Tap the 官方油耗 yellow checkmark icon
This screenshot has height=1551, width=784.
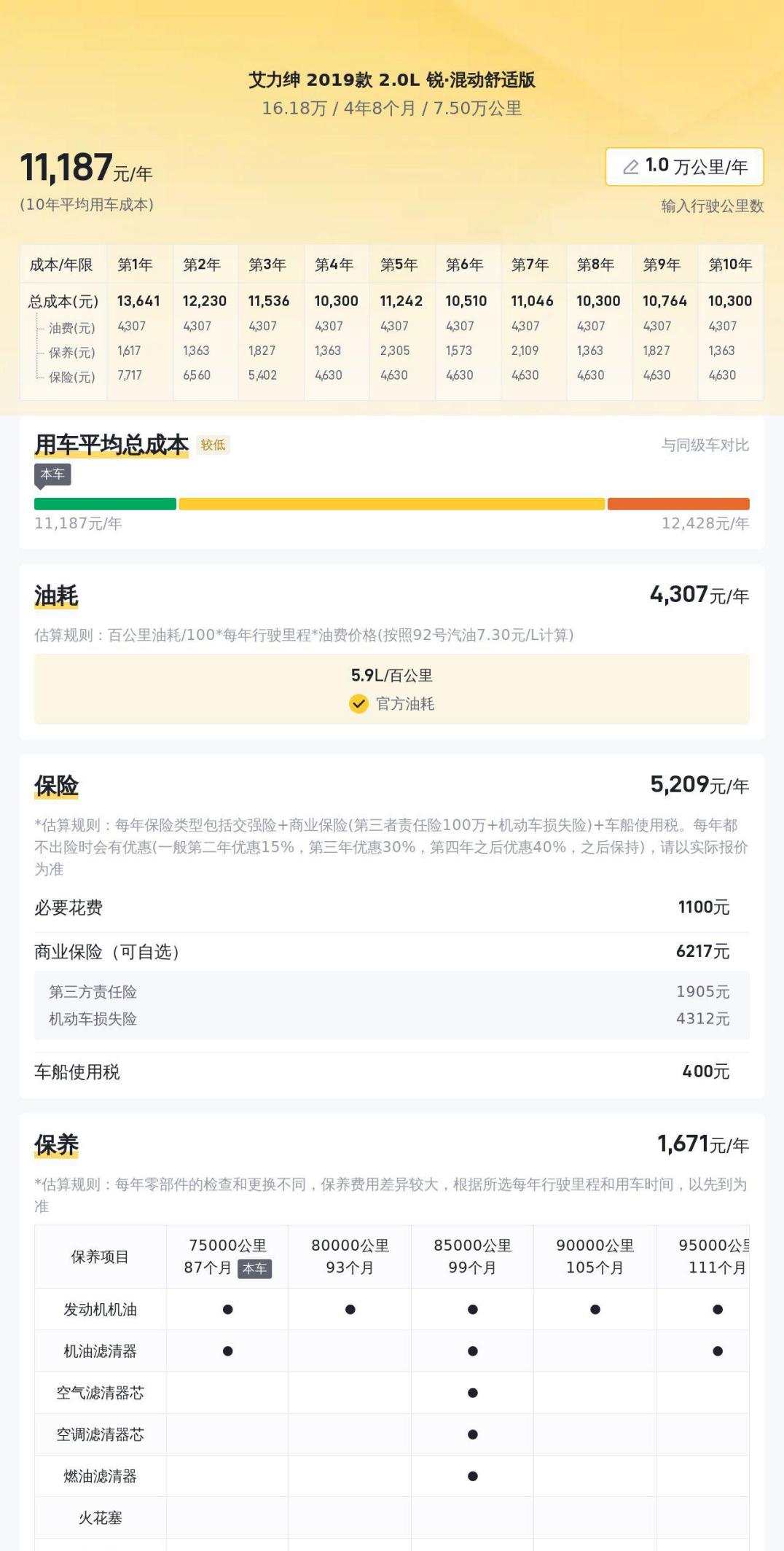tap(358, 703)
